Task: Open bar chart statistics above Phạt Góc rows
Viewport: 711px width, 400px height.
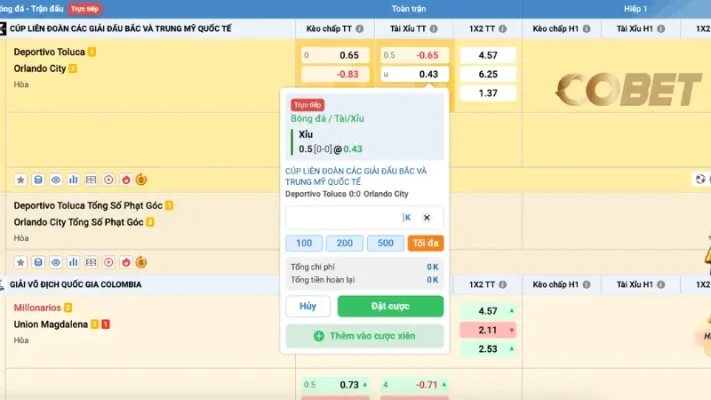Action: point(73,180)
